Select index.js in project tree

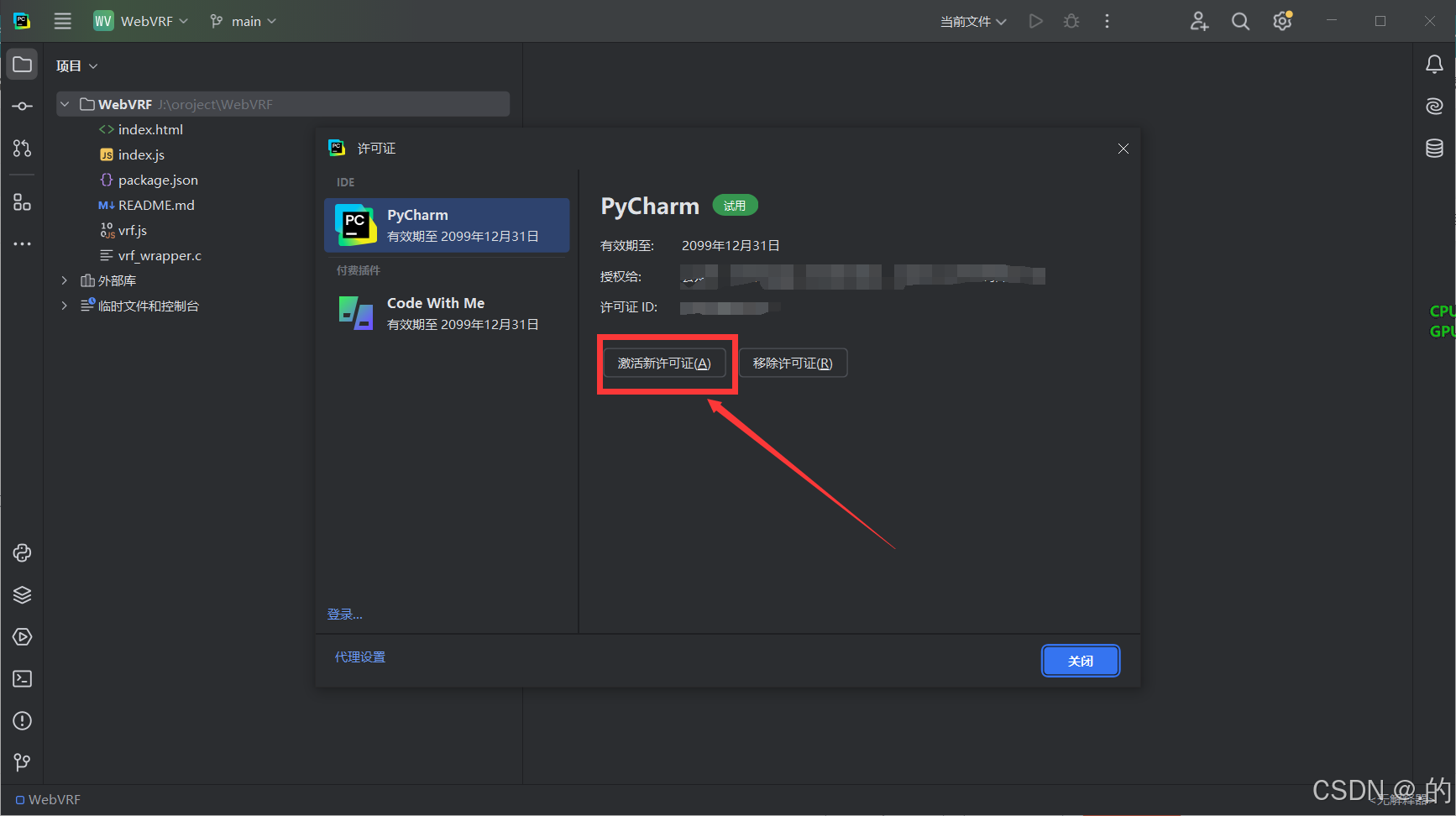[132, 154]
